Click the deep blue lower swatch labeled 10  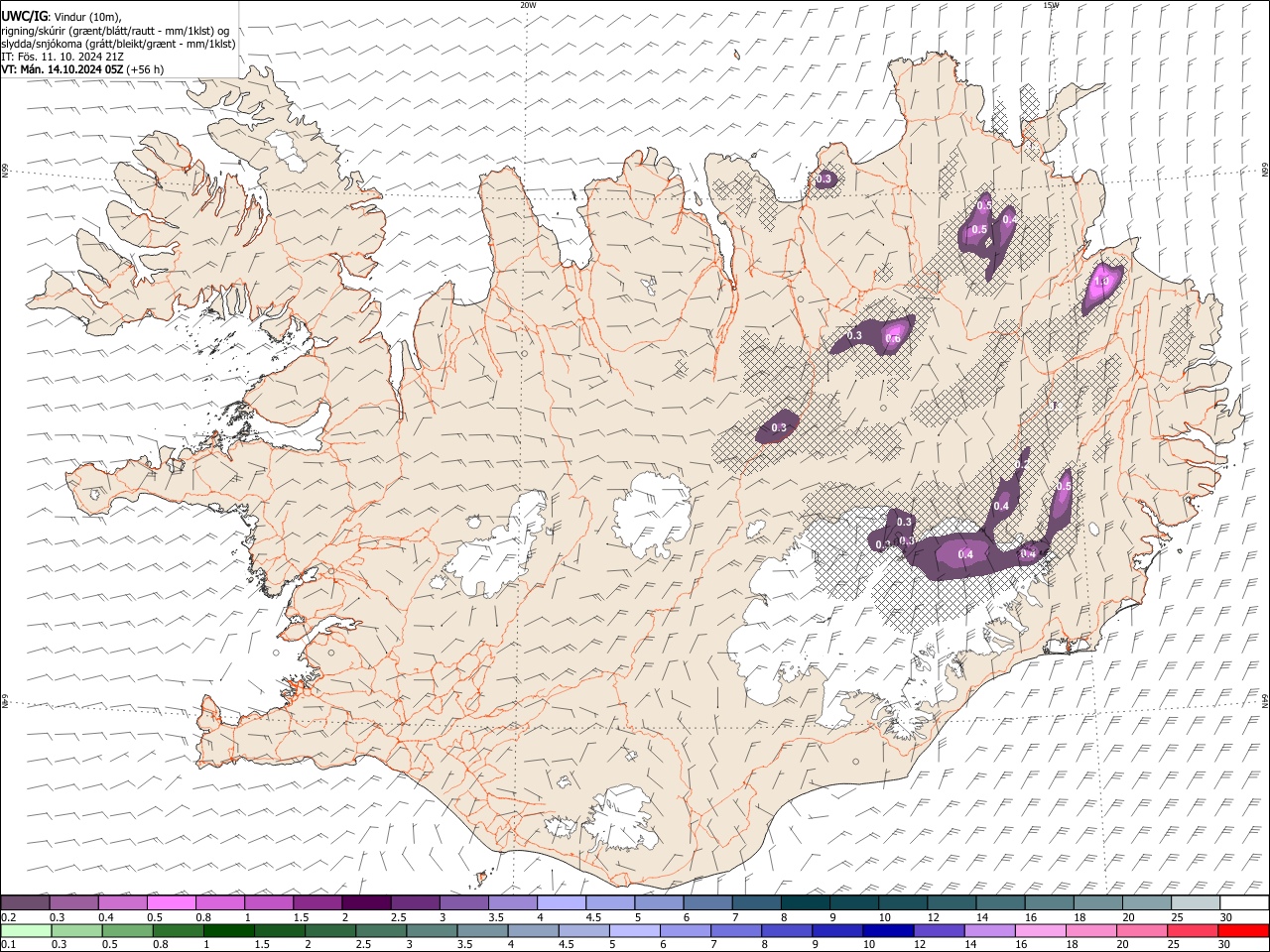tap(886, 930)
